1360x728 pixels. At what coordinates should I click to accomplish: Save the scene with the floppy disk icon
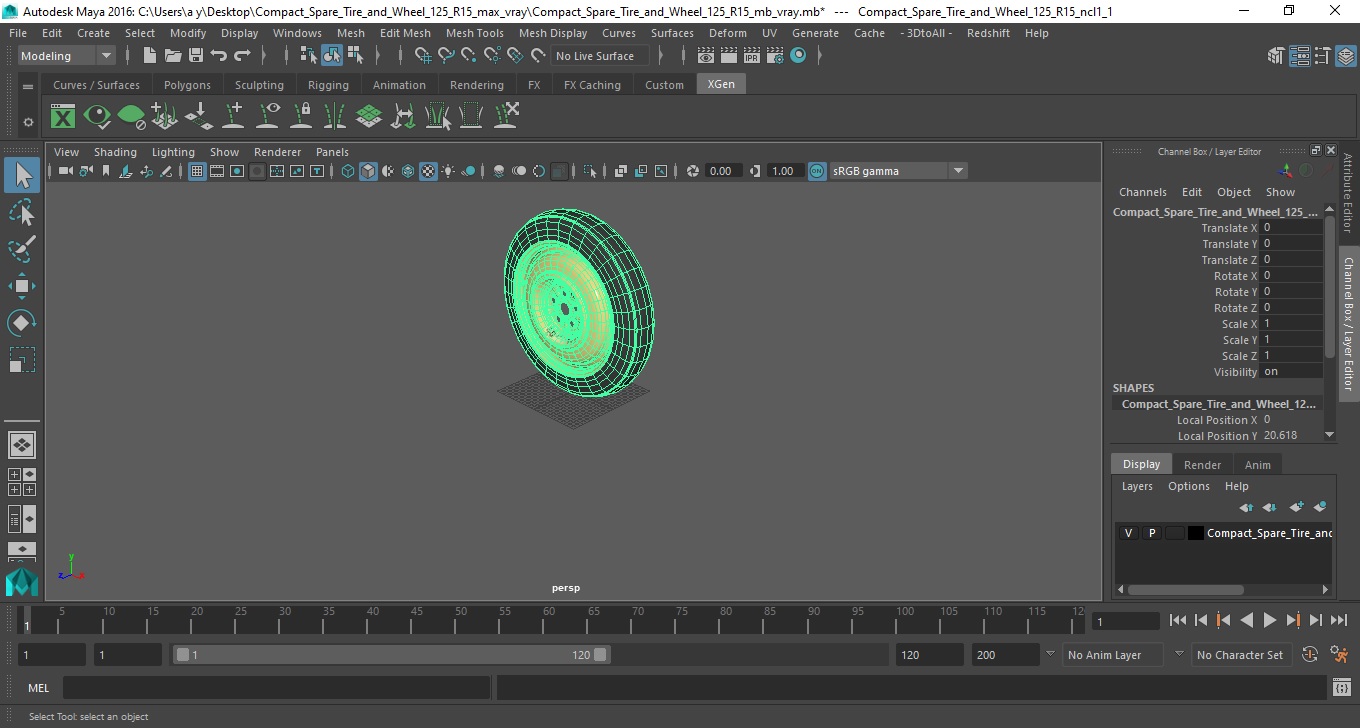point(196,56)
